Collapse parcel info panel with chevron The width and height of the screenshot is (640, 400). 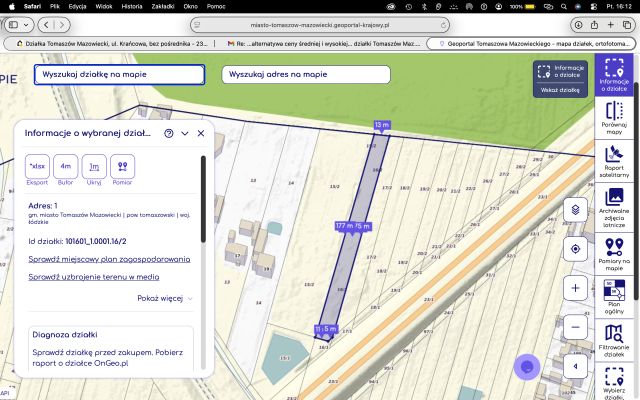[185, 133]
